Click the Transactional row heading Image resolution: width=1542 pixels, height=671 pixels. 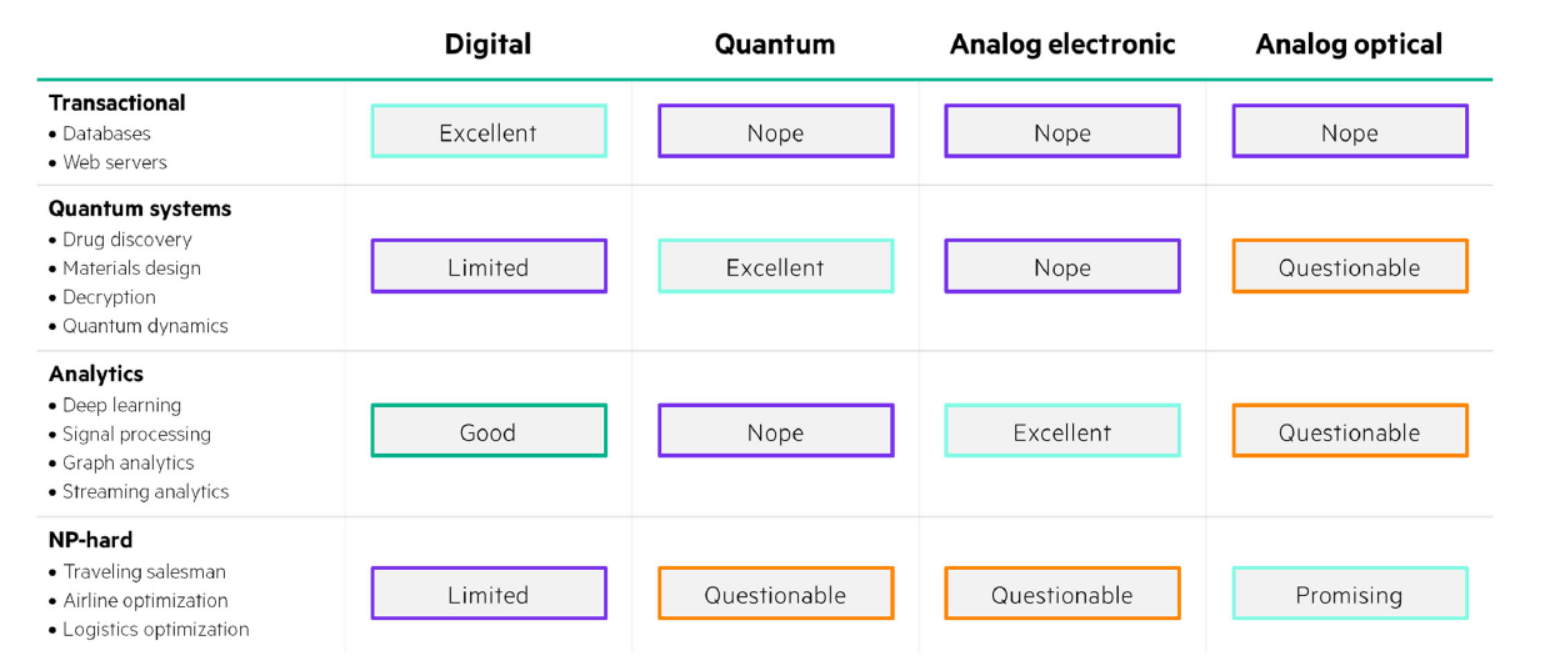click(x=117, y=103)
